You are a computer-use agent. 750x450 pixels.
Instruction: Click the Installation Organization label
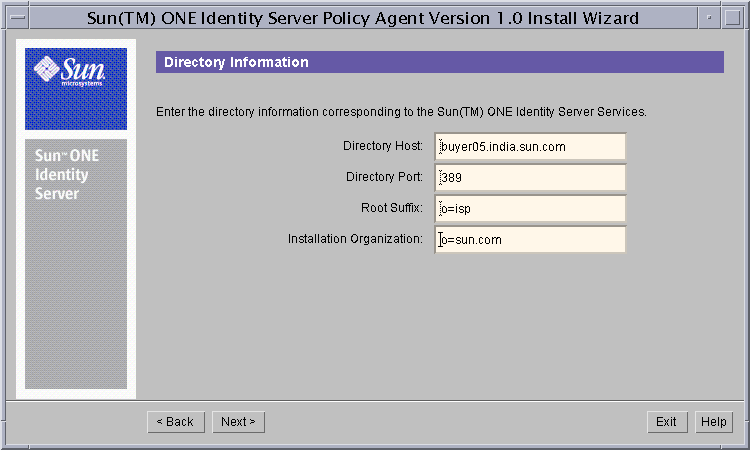[x=355, y=239]
